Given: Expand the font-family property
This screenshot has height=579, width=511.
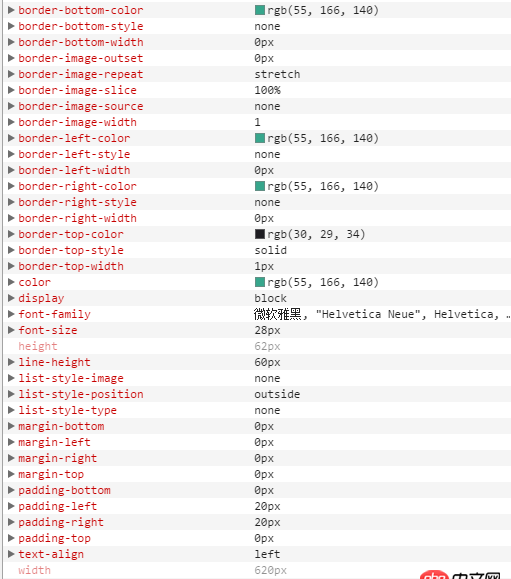Looking at the screenshot, I should pos(11,314).
